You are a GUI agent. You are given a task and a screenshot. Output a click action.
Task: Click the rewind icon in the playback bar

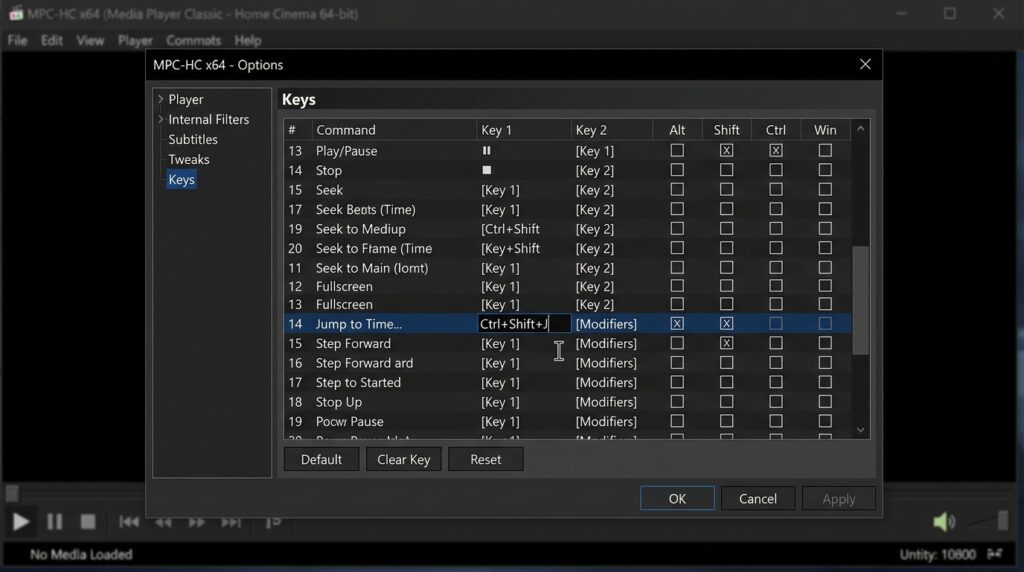click(163, 522)
